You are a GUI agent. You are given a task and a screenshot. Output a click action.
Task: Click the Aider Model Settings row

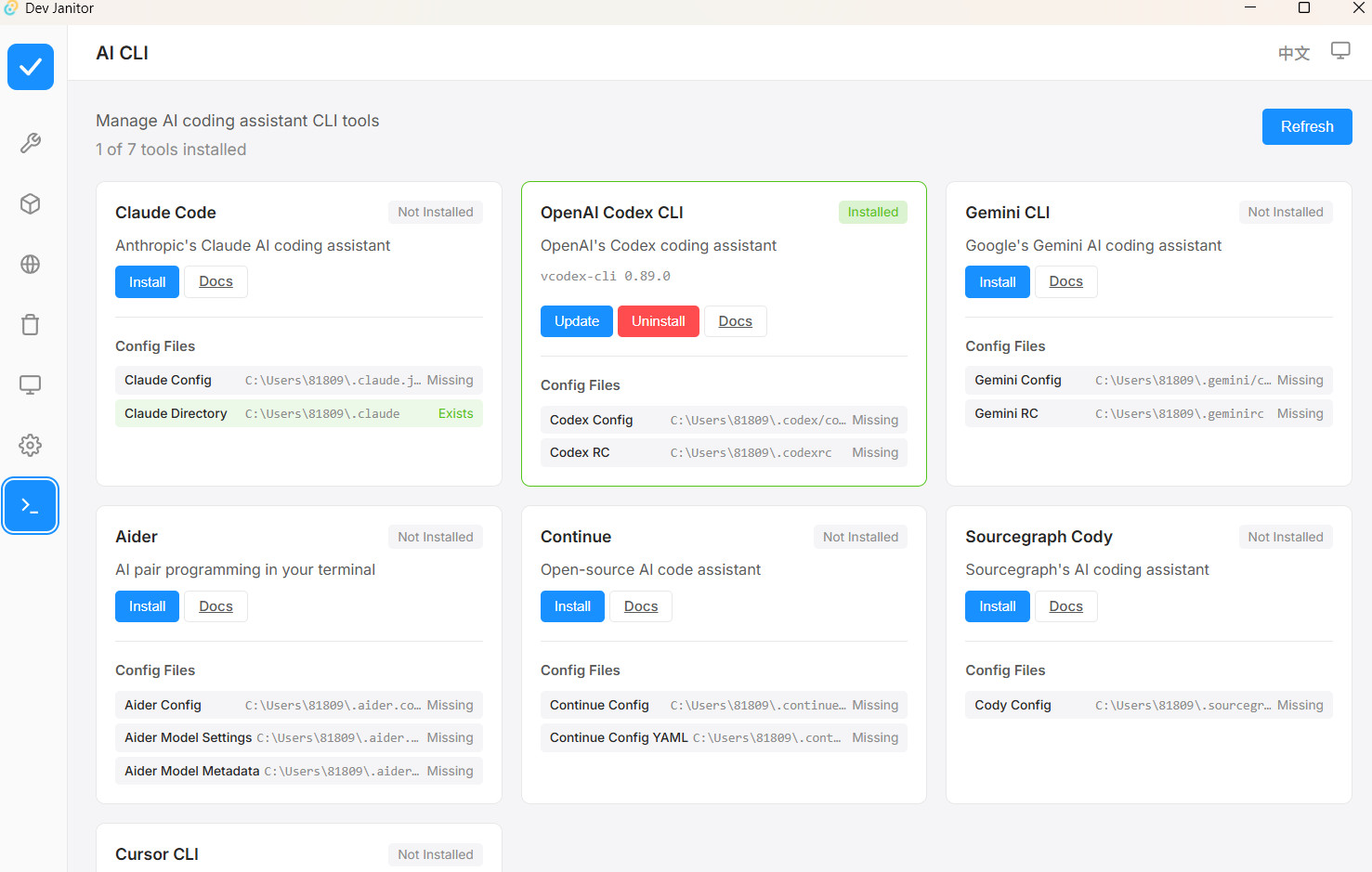click(299, 737)
